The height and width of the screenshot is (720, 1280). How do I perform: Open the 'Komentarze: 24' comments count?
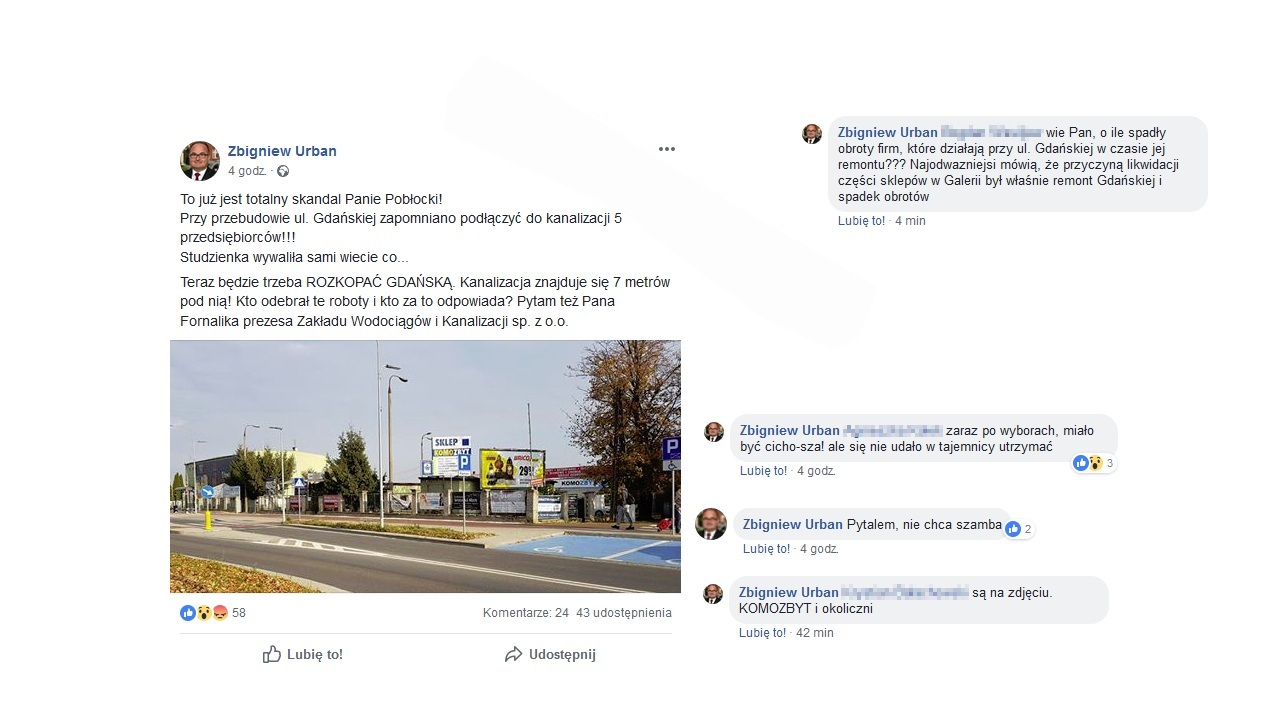point(525,613)
